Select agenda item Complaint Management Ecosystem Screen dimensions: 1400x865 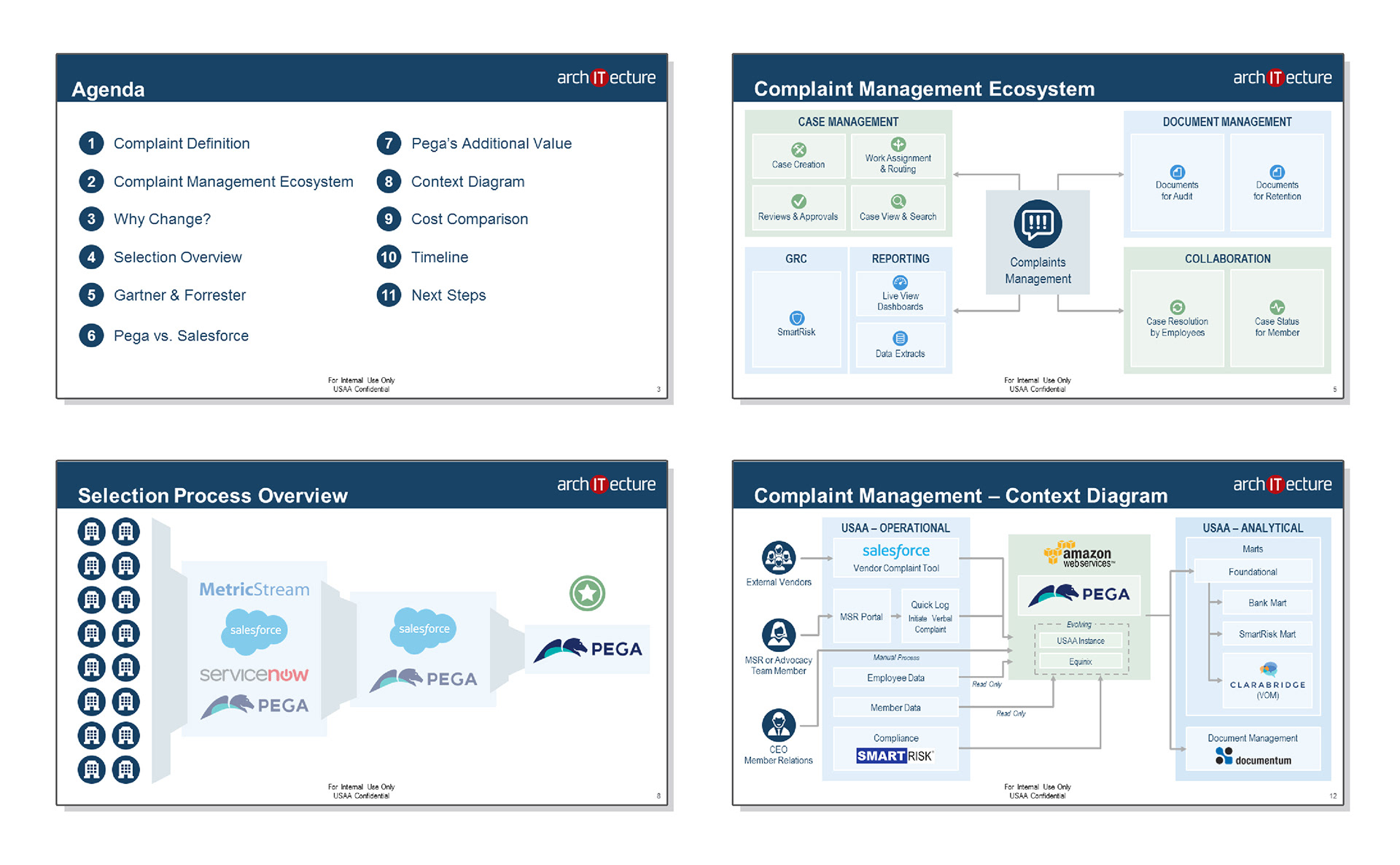pyautogui.click(x=233, y=182)
